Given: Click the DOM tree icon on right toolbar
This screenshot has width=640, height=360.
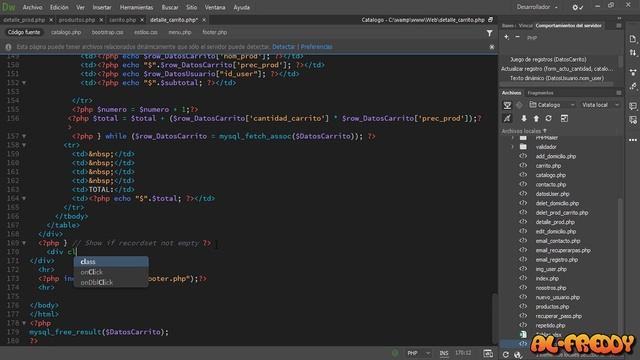Looking at the screenshot, I should coord(633,73).
